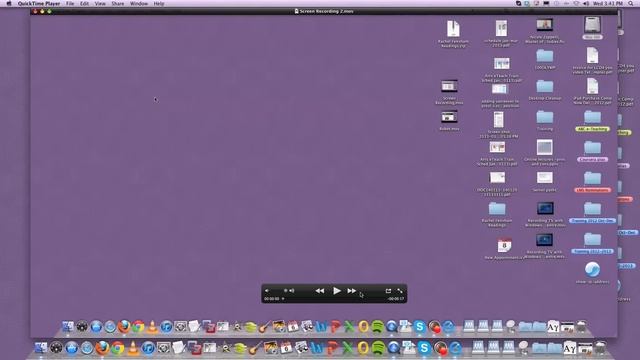Click Desktop Cleanup folder in the recording

(544, 90)
